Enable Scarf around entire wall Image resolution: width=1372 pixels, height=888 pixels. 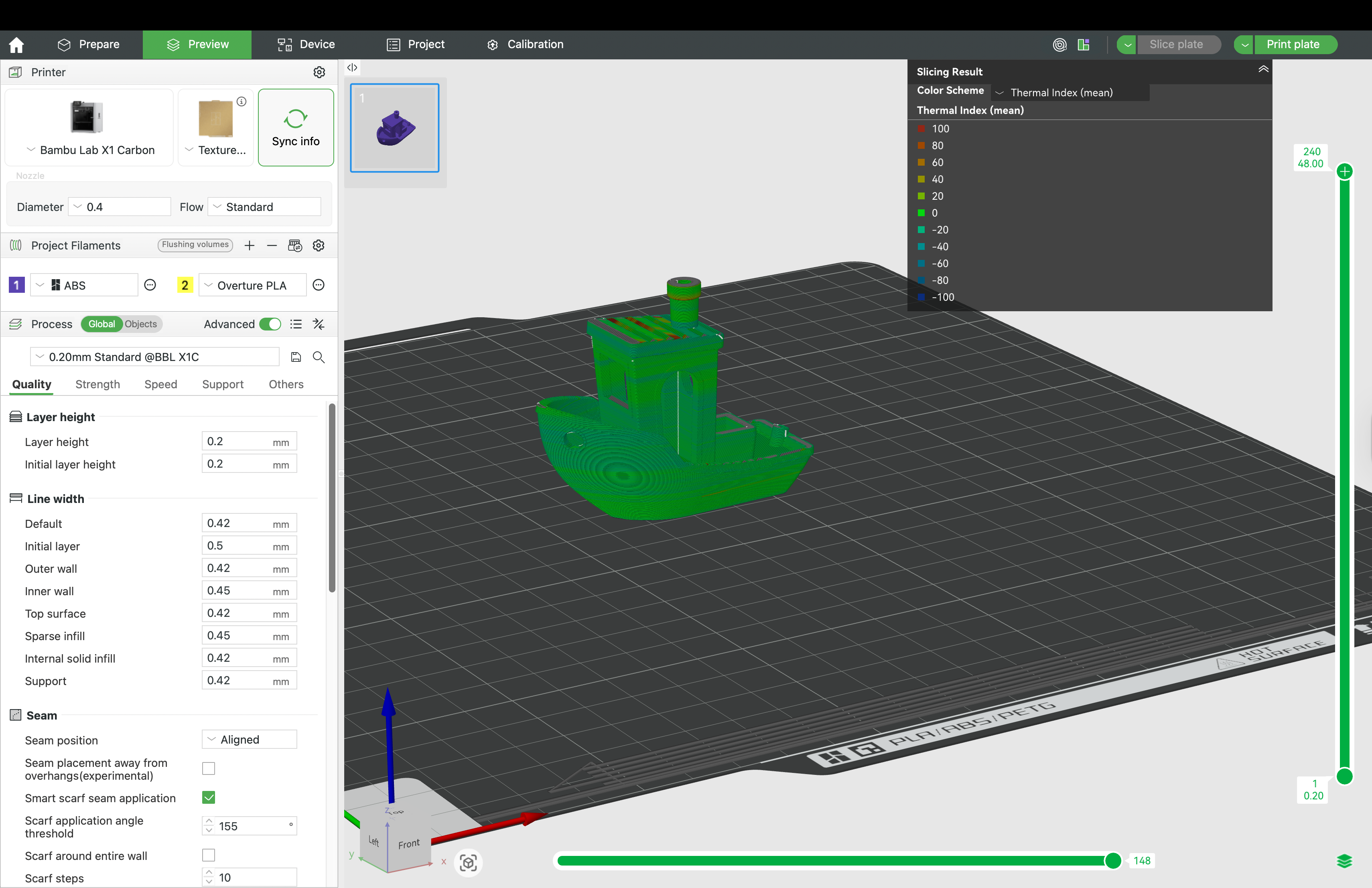(209, 855)
